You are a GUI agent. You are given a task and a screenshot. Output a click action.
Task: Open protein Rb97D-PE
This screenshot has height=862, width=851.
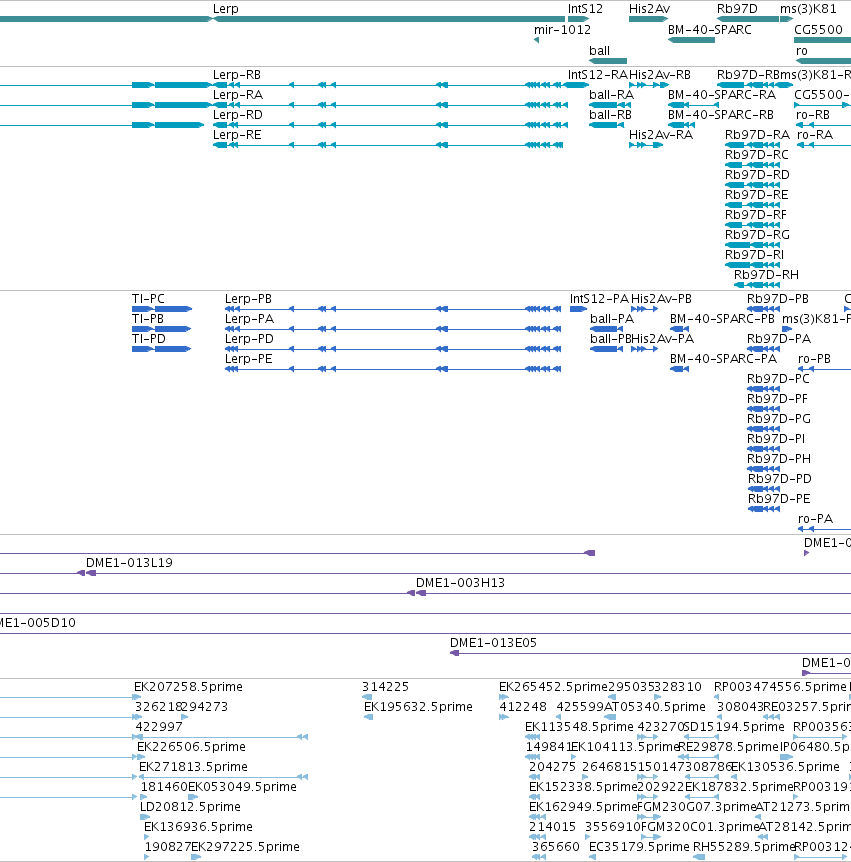point(779,499)
